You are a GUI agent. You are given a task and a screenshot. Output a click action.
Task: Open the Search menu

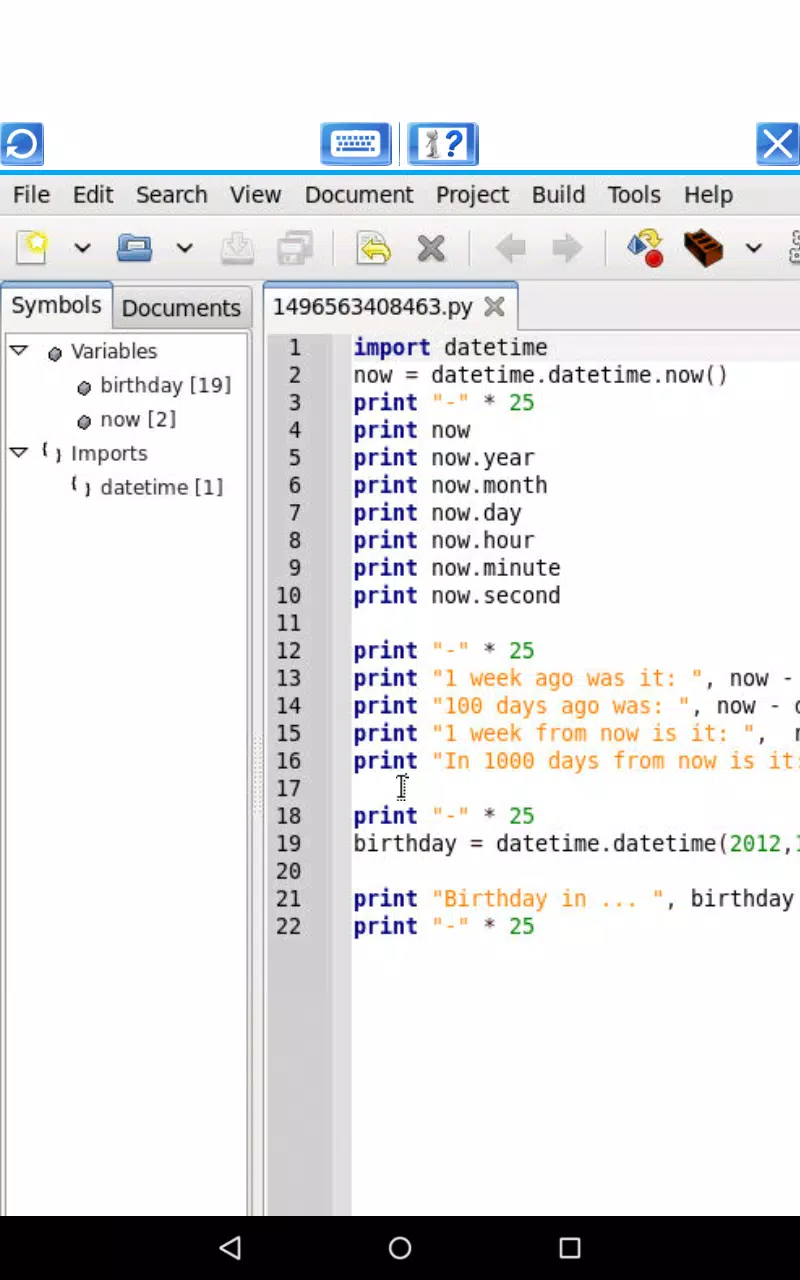[172, 195]
